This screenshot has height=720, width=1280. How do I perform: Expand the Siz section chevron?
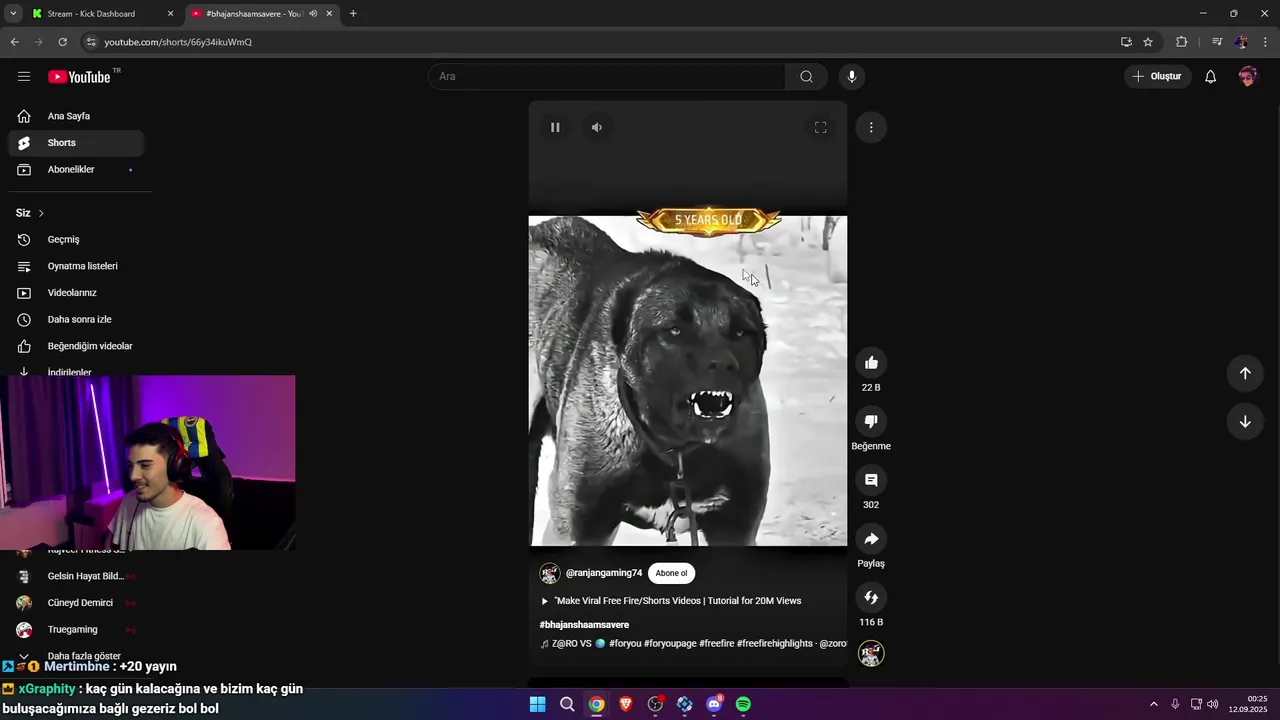click(x=41, y=213)
